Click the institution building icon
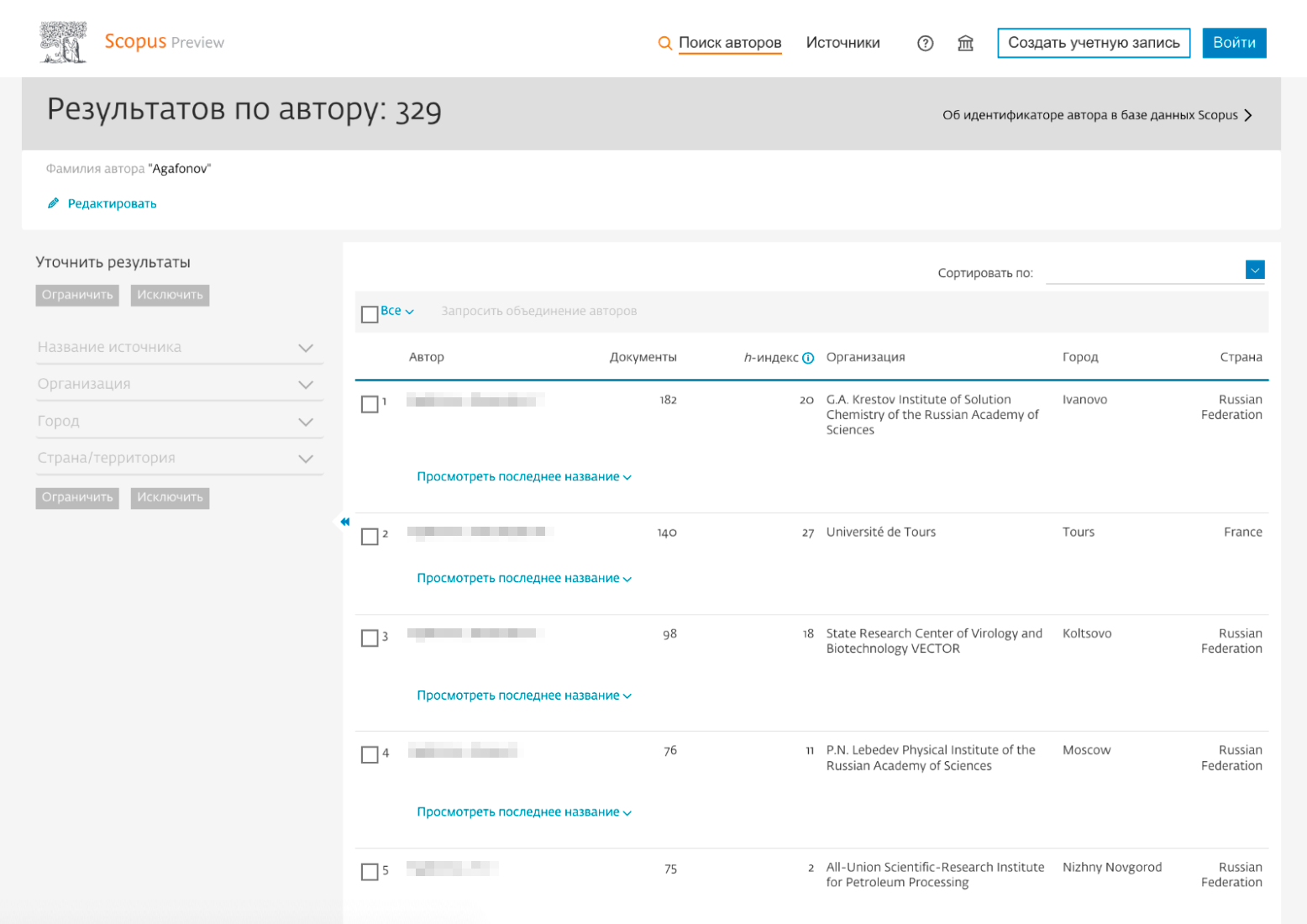The width and height of the screenshot is (1307, 924). (965, 43)
